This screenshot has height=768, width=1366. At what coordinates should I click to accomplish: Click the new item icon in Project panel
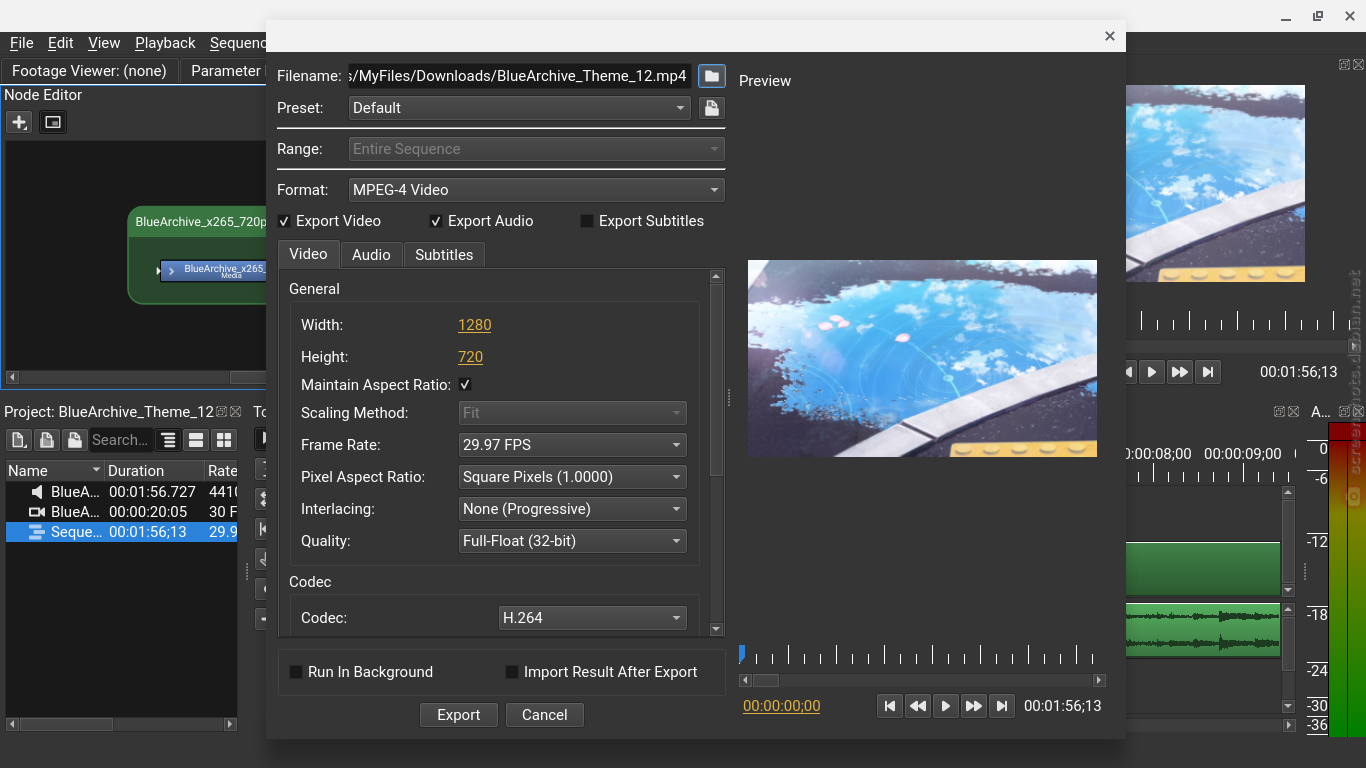pos(19,440)
